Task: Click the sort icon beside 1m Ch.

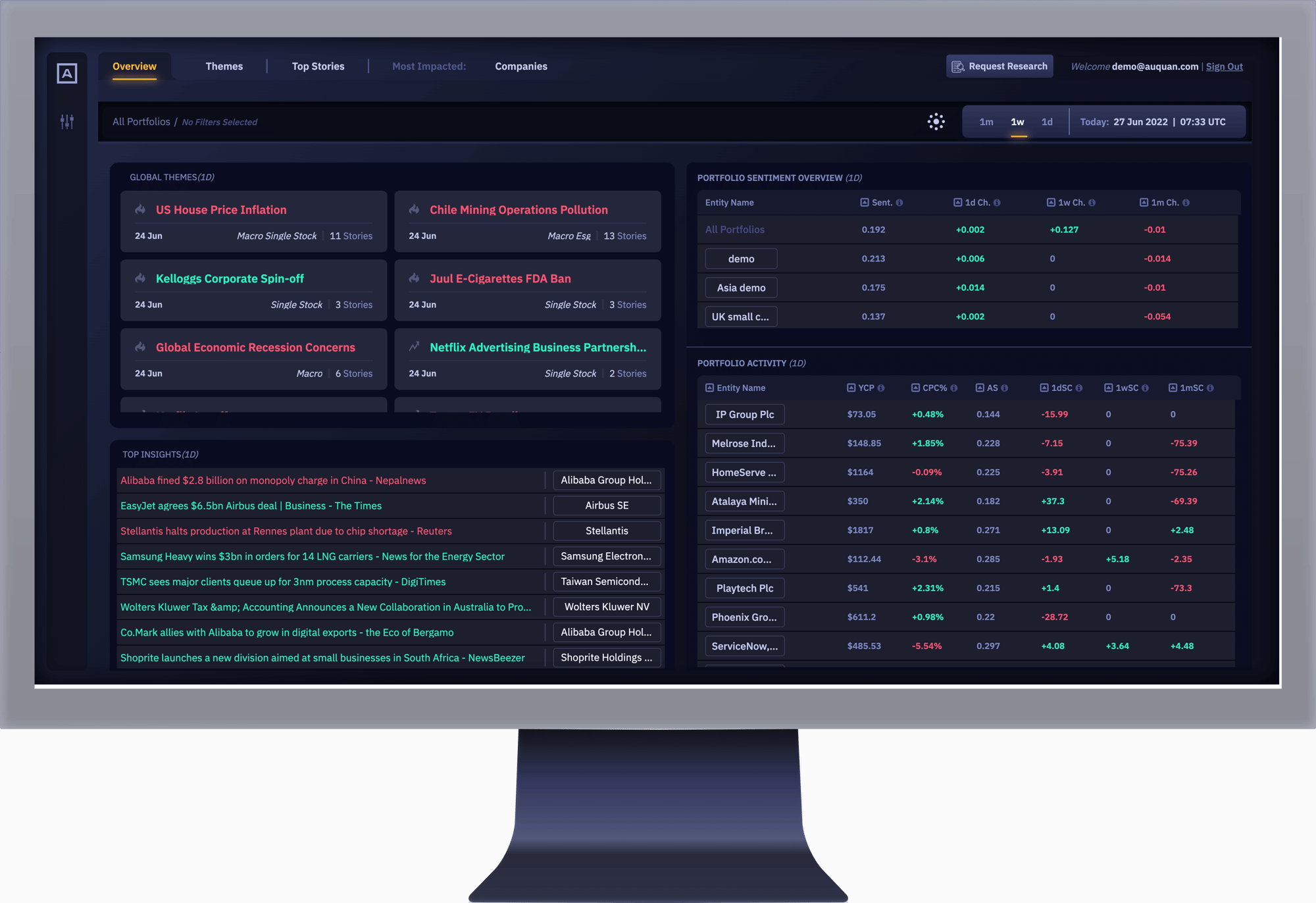Action: pyautogui.click(x=1144, y=203)
